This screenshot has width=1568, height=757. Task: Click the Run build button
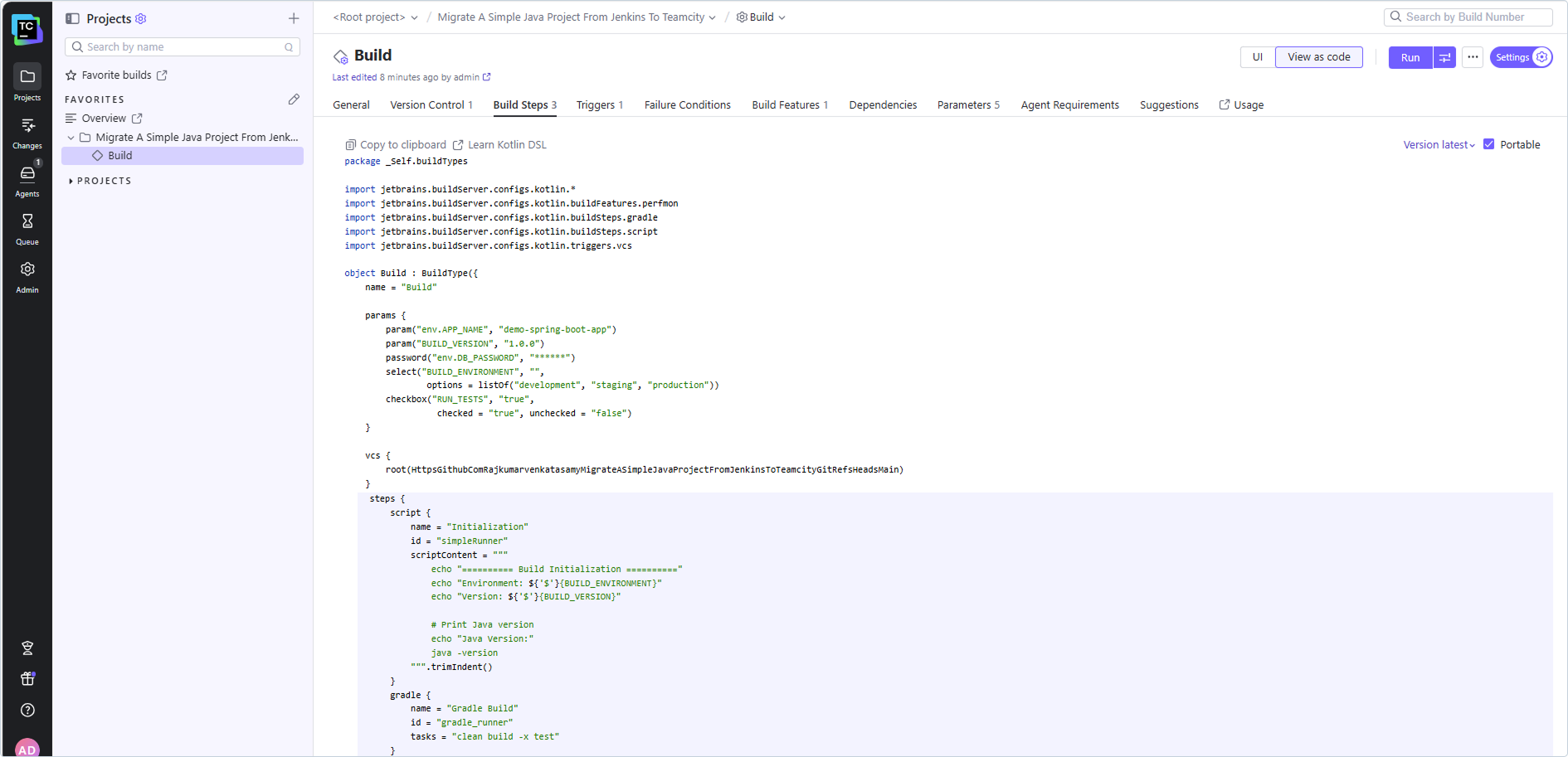1410,57
